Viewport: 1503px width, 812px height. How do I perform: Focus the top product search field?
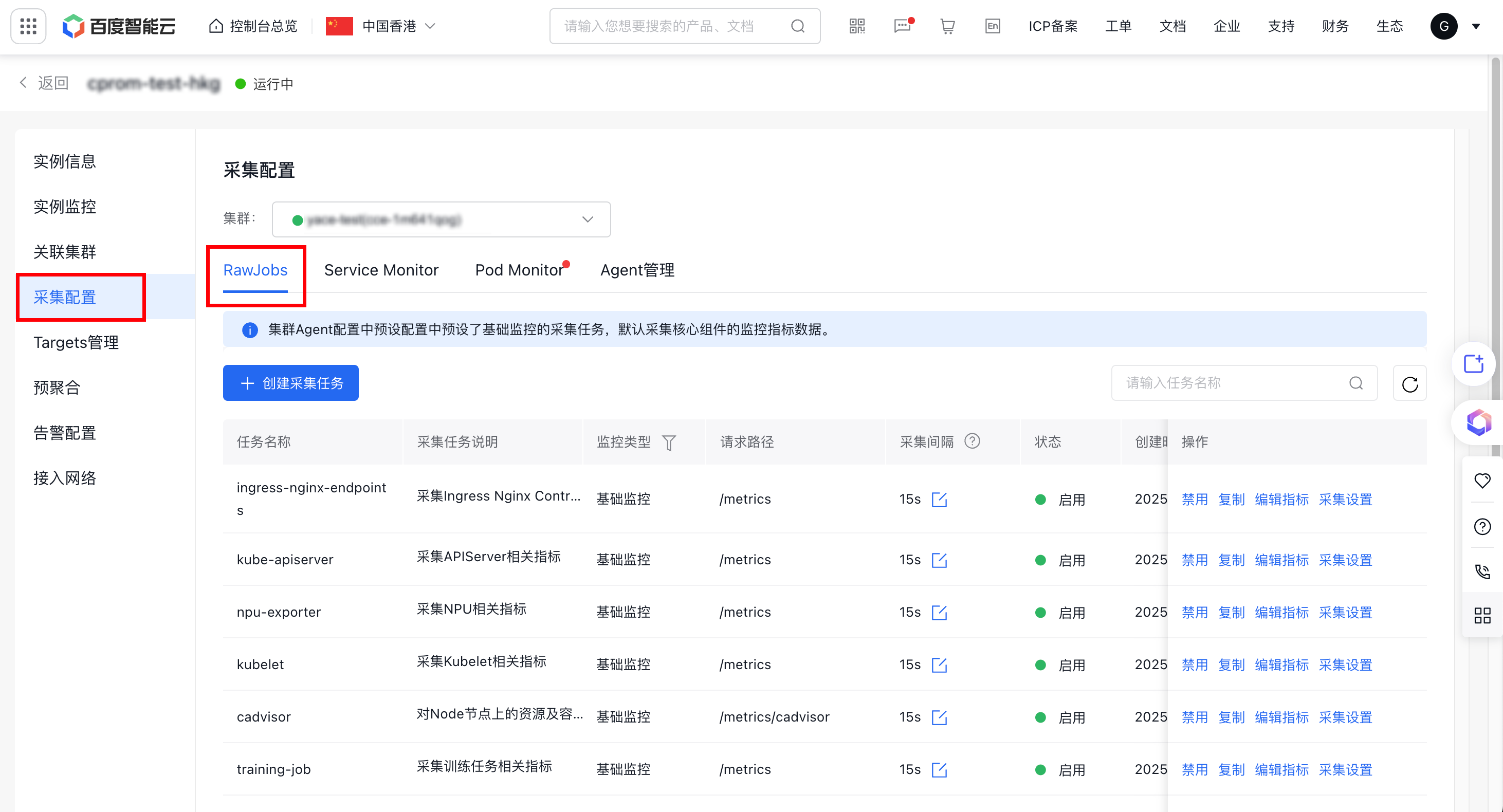[684, 26]
